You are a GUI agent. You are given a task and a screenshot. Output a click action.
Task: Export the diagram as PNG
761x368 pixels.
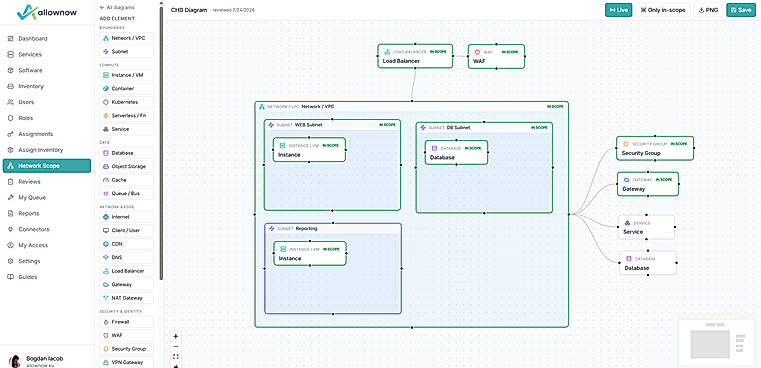(x=708, y=10)
